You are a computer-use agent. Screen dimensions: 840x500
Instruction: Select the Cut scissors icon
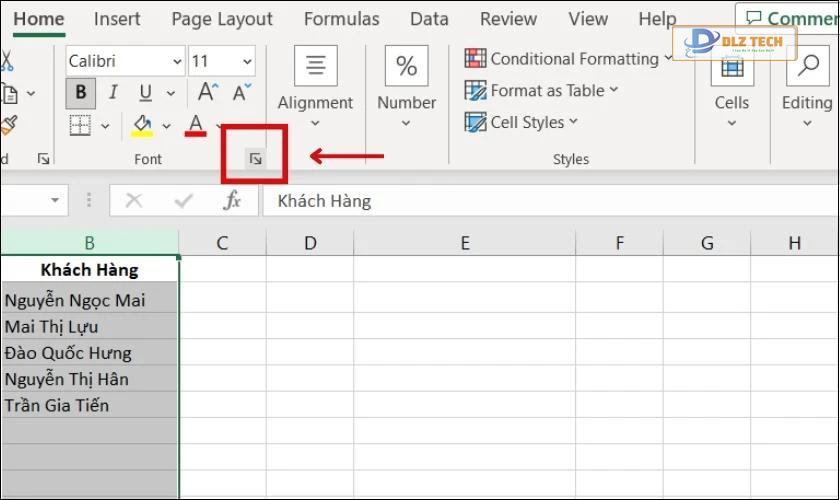6,61
